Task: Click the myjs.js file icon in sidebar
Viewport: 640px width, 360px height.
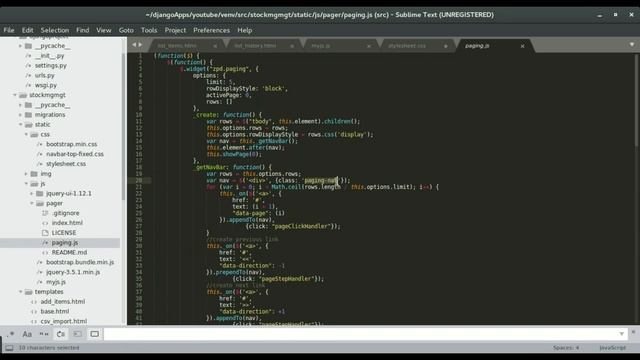Action: click(x=40, y=282)
